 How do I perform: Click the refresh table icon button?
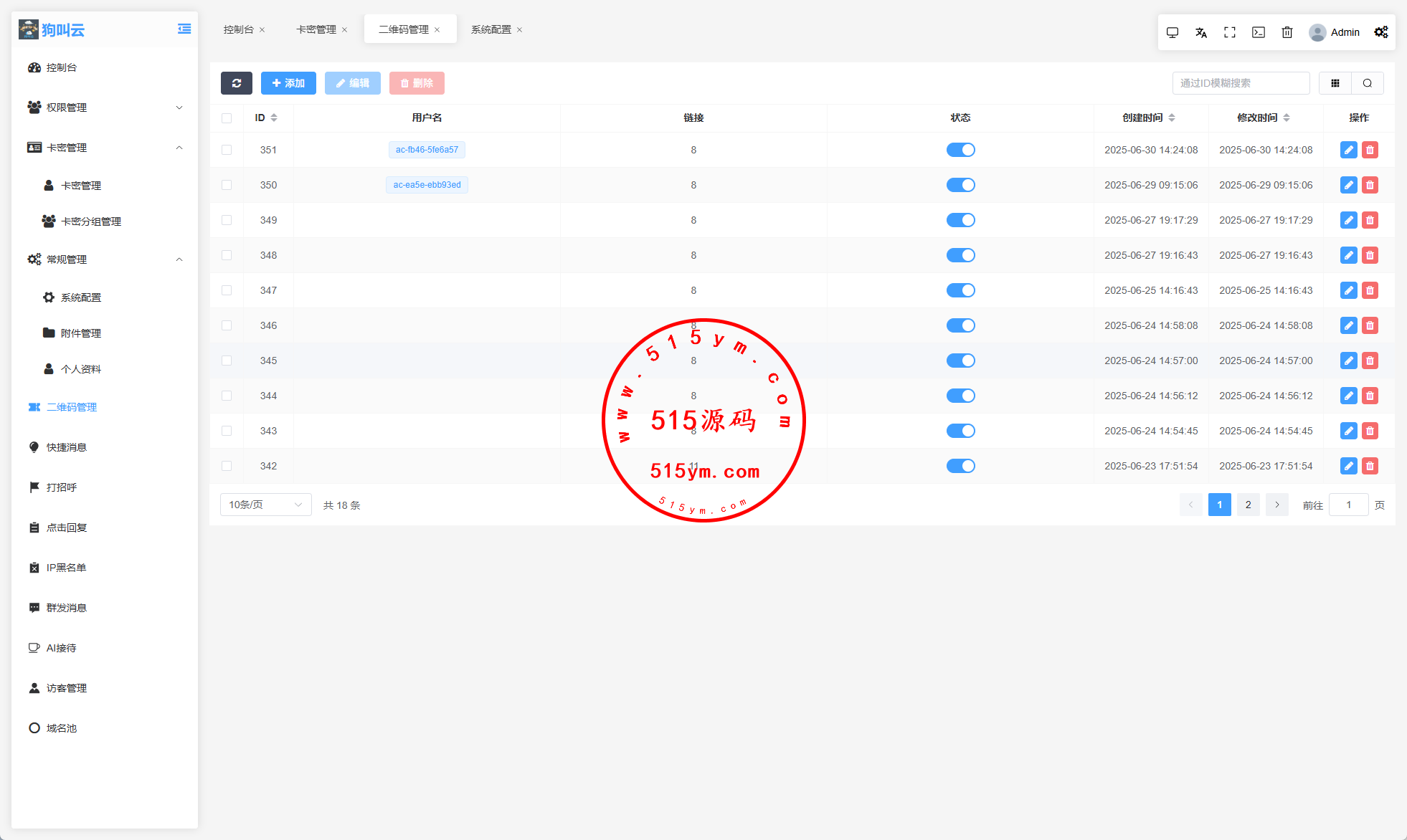236,83
